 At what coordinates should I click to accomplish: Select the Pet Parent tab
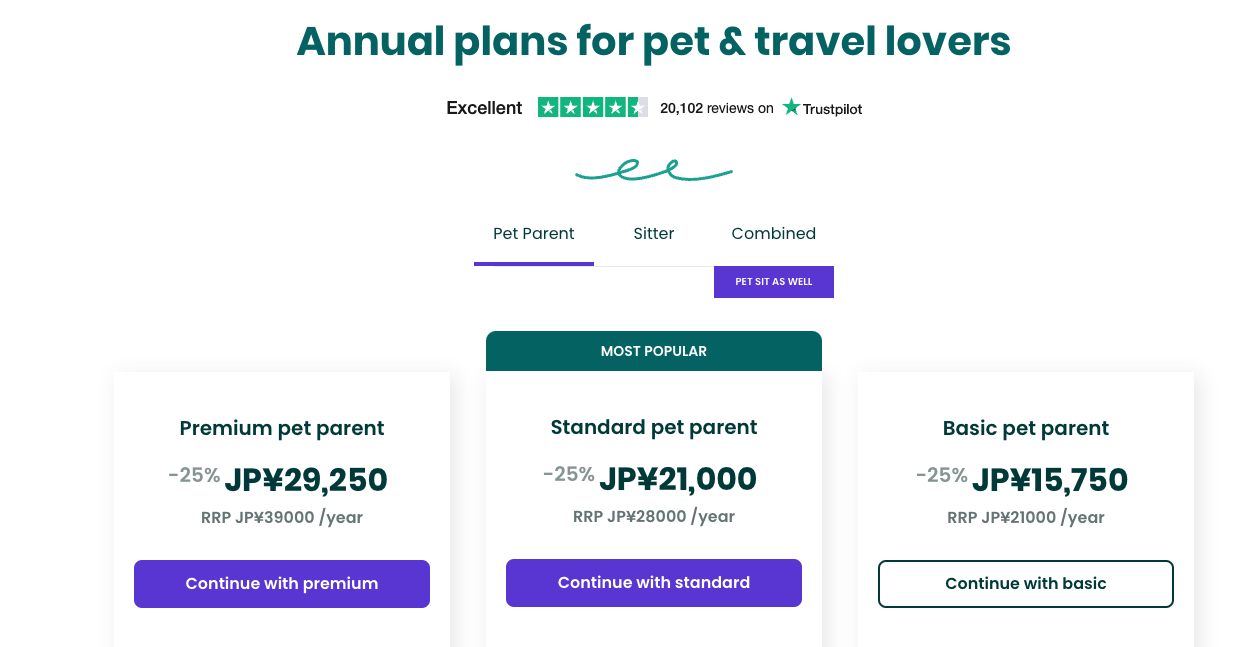coord(534,234)
